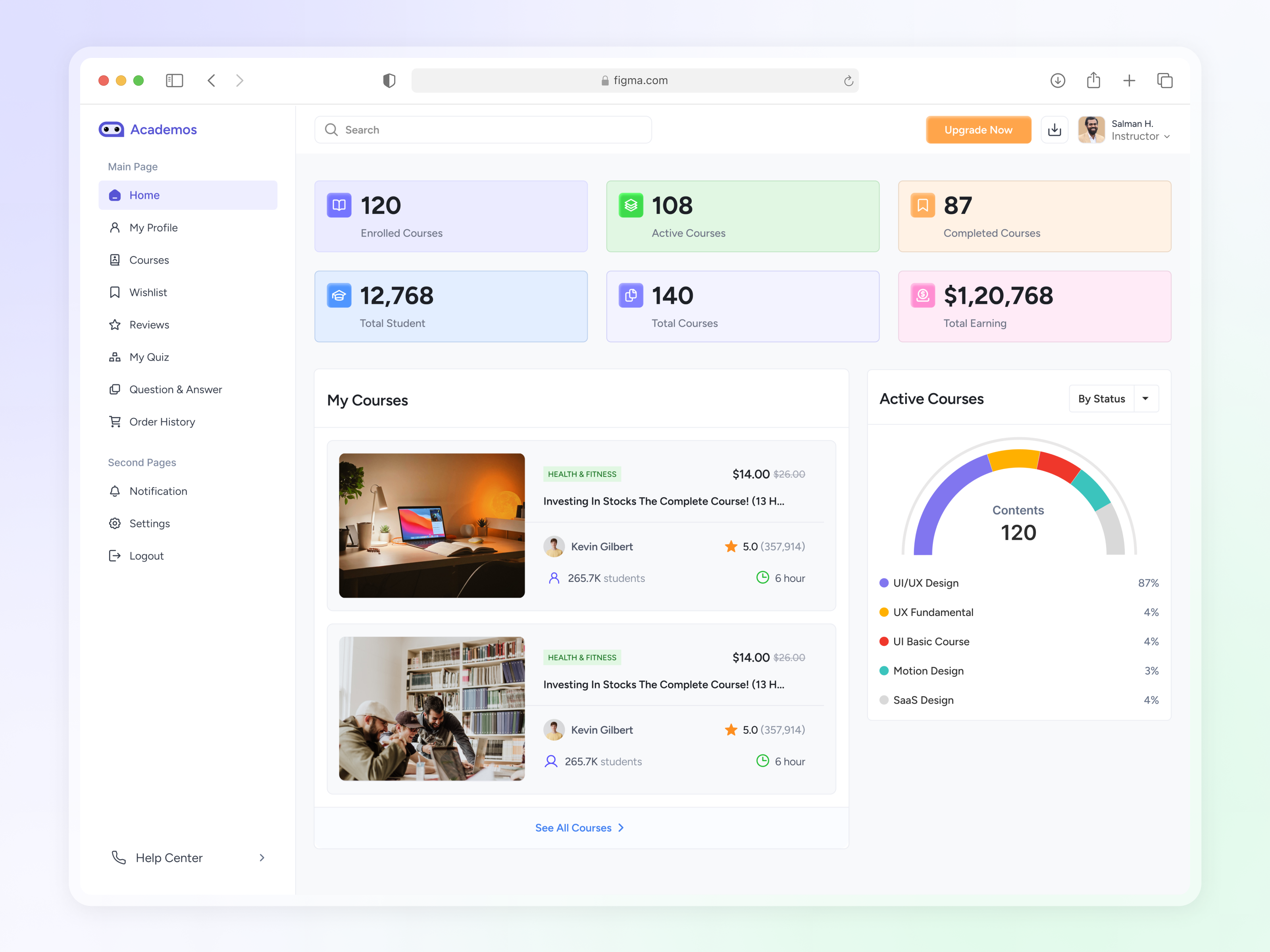Click the 140 Total Courses value
Viewport: 1270px width, 952px height.
(672, 296)
